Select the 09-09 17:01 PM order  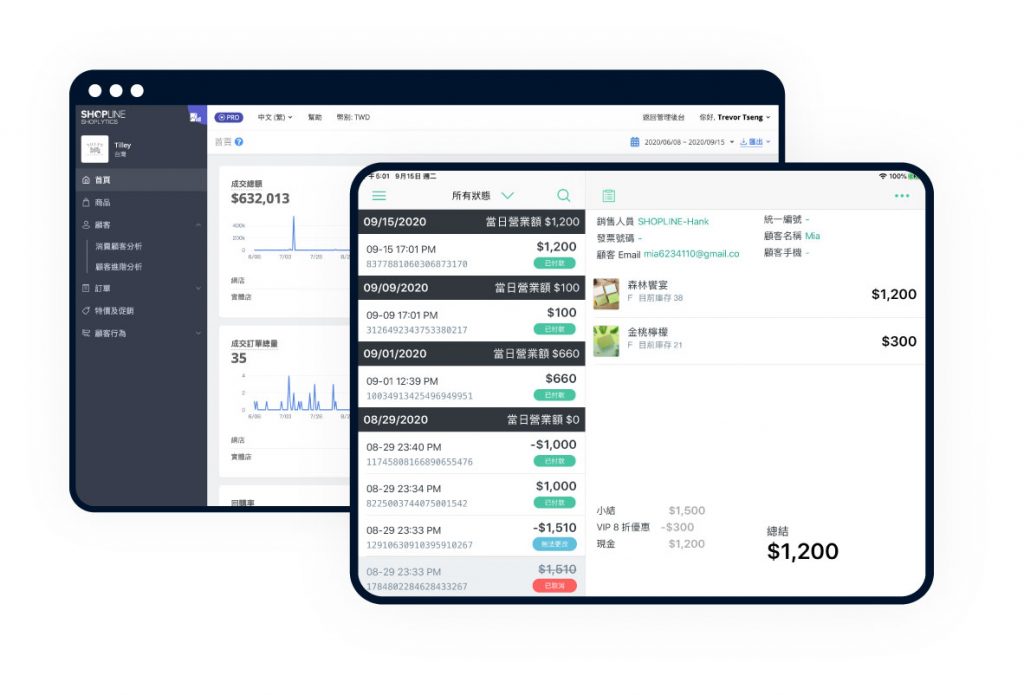[x=472, y=321]
